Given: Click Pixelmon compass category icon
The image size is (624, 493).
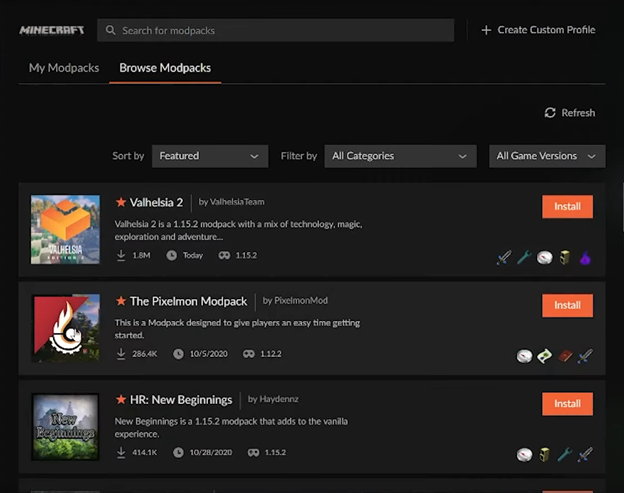Looking at the screenshot, I should (524, 356).
